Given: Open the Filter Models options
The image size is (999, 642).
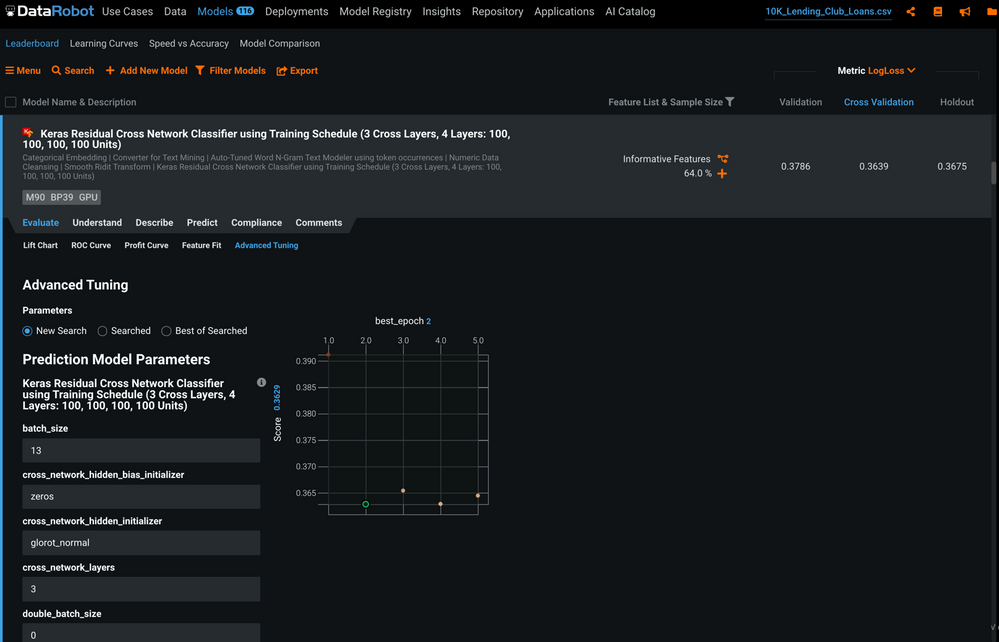Looking at the screenshot, I should point(231,71).
